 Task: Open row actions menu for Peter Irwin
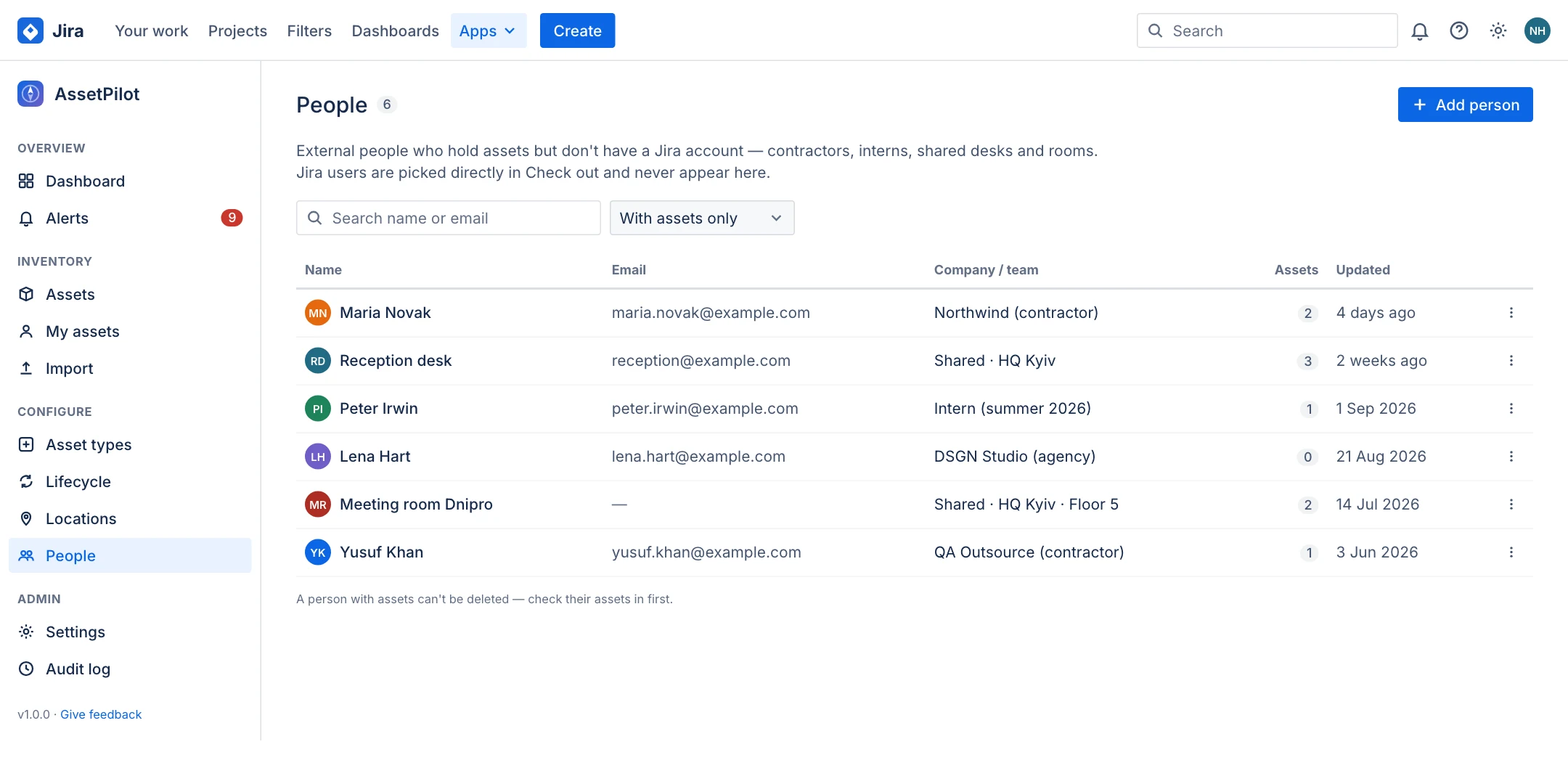pyautogui.click(x=1511, y=409)
